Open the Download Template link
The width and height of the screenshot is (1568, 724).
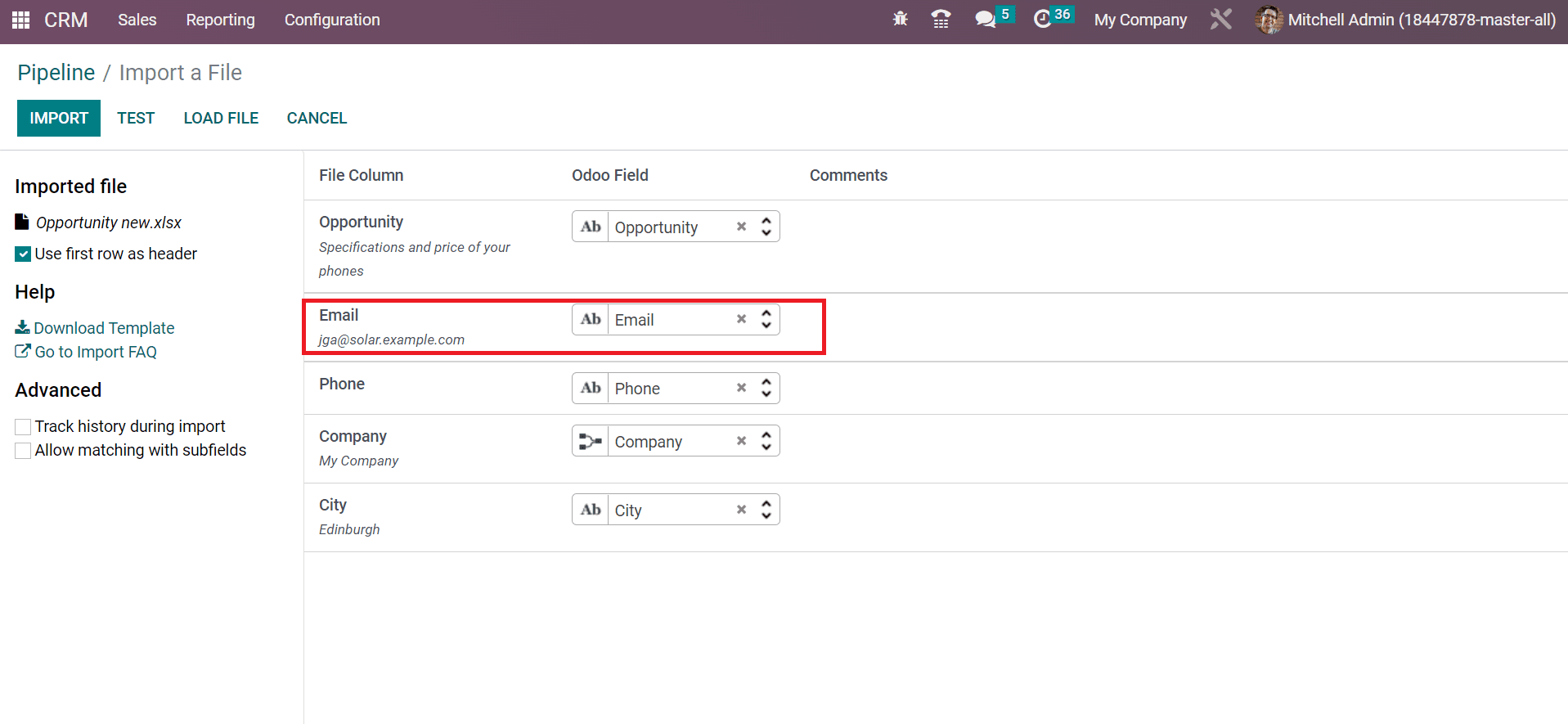point(104,327)
